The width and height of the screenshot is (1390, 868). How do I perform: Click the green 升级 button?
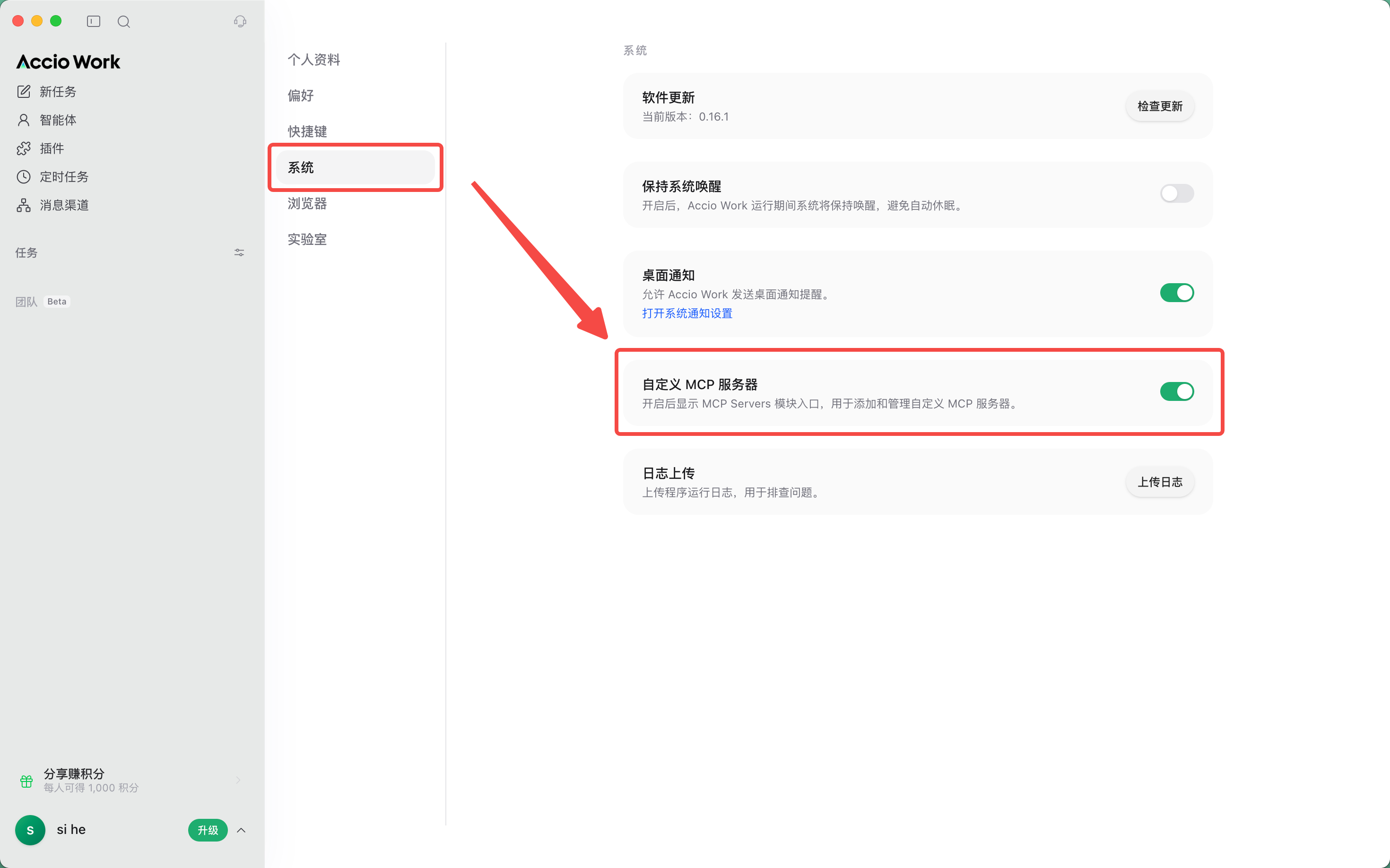coord(208,830)
